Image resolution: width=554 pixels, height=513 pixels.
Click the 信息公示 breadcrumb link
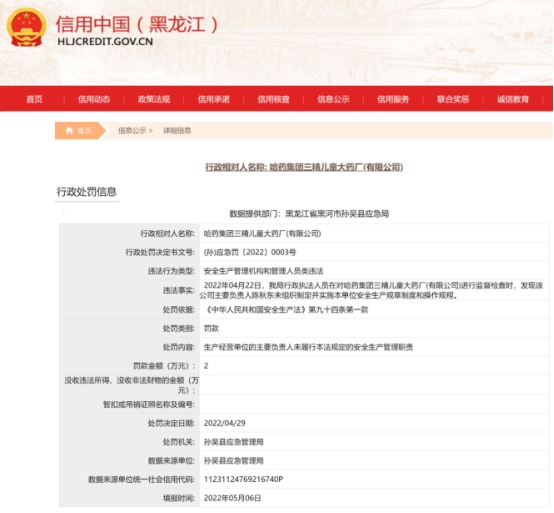[132, 131]
